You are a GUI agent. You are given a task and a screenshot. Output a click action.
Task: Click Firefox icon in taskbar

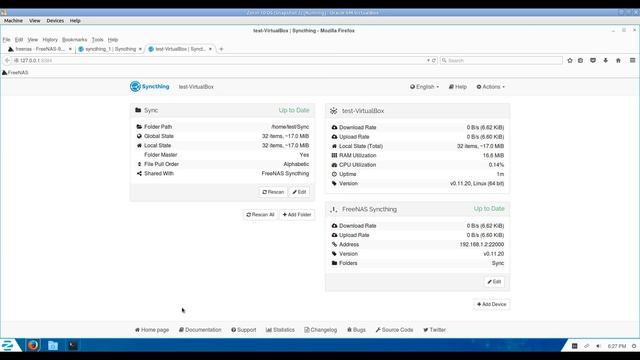[x=33, y=345]
